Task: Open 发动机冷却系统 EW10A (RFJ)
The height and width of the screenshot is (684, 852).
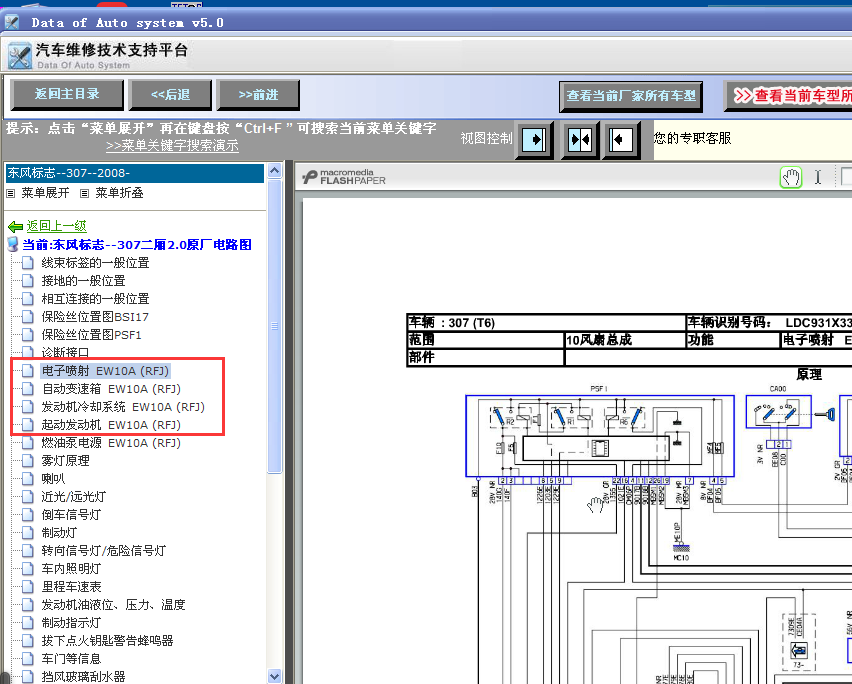Action: coord(123,407)
